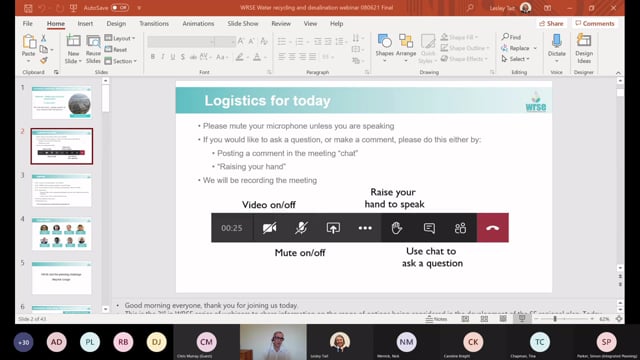Click the participants icon on slide
Image resolution: width=640 pixels, height=360 pixels.
[x=460, y=228]
